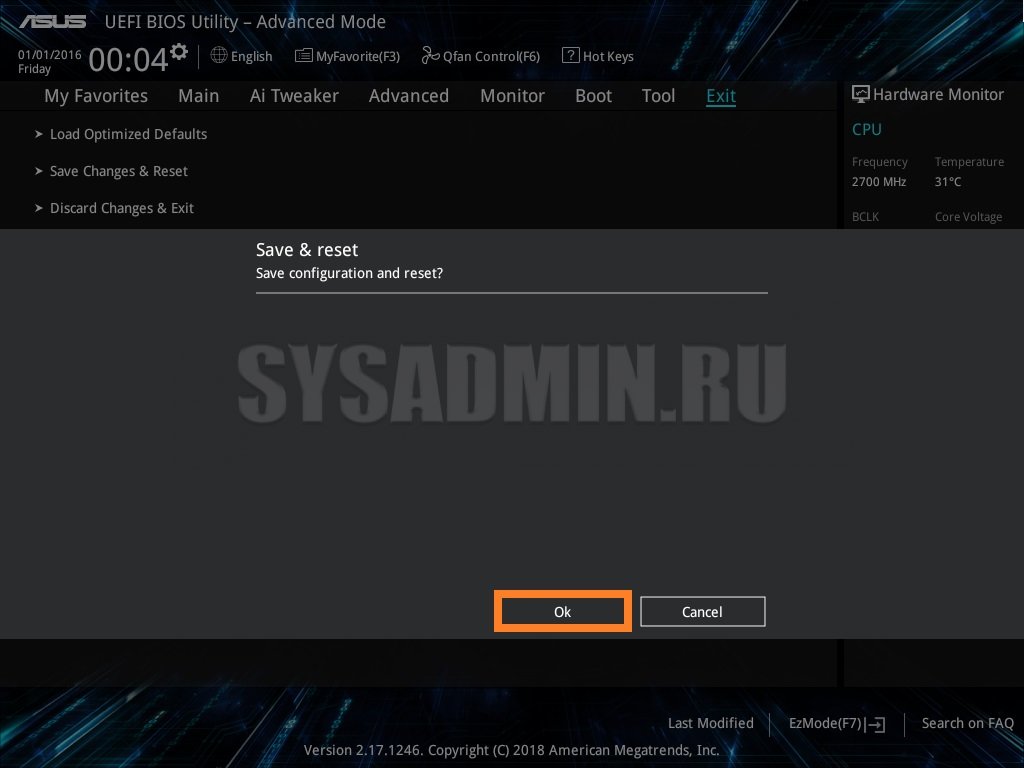Open the Monitor tab
The height and width of the screenshot is (768, 1024).
pos(512,96)
